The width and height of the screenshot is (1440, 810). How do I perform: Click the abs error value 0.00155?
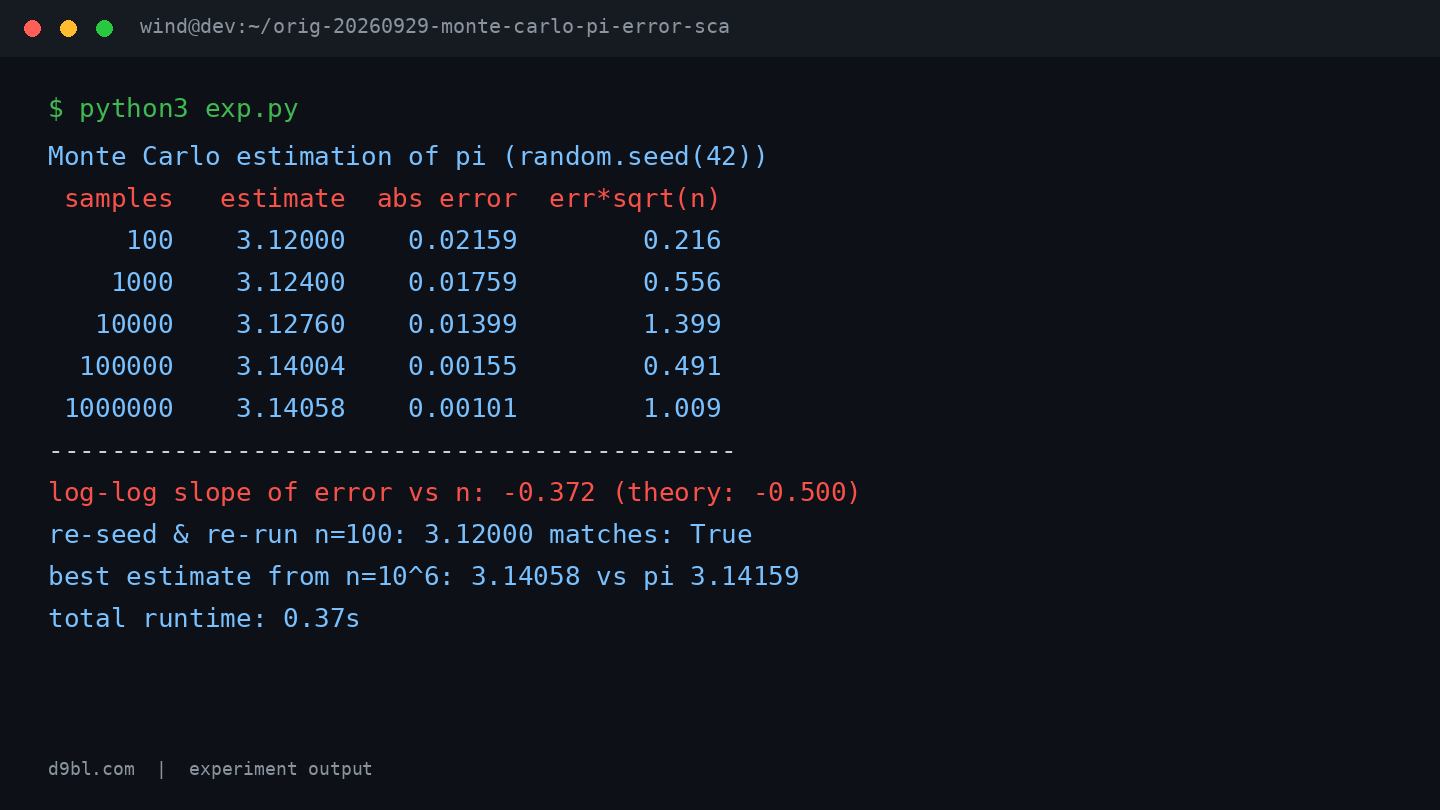point(463,367)
